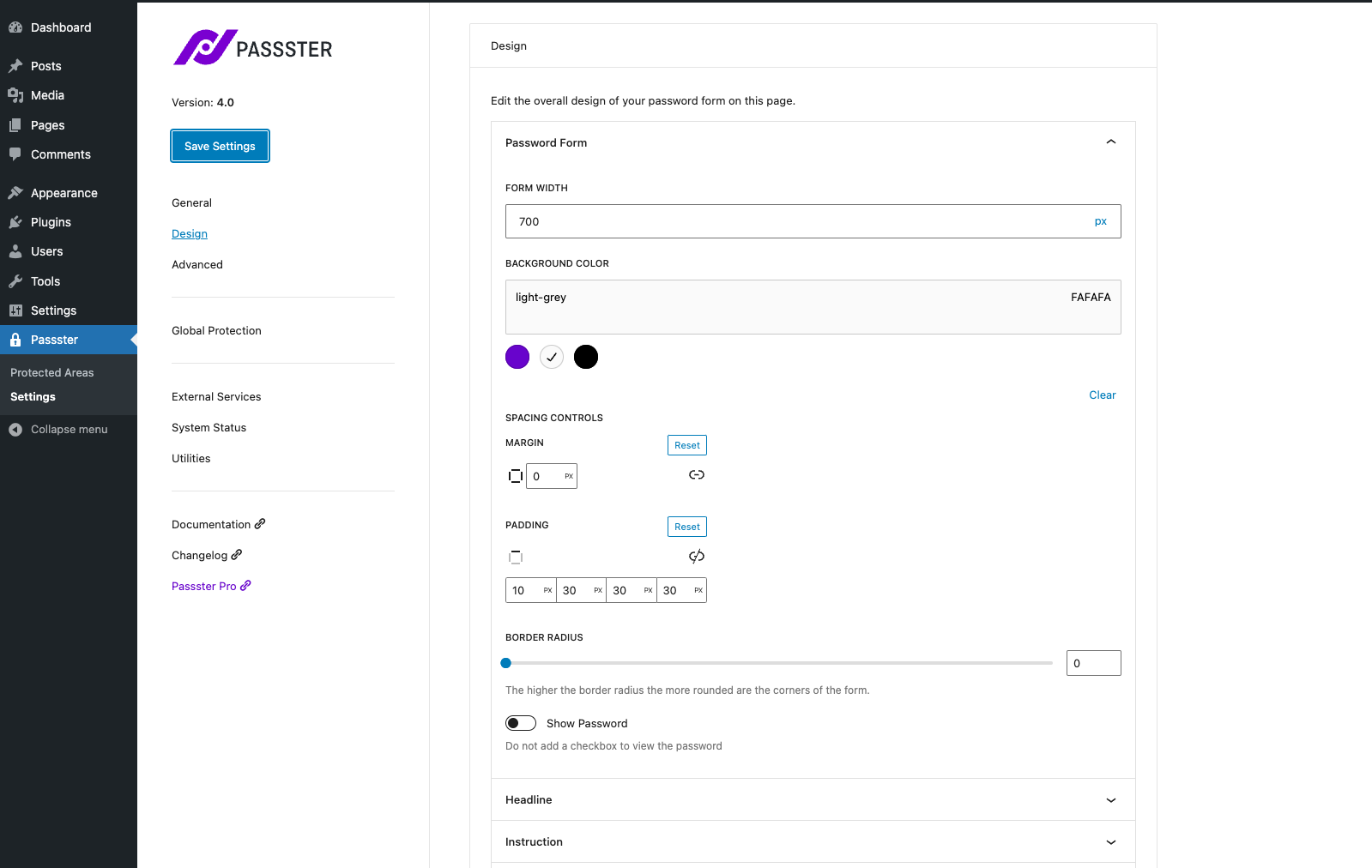Click the padding unlink sides icon

[697, 557]
